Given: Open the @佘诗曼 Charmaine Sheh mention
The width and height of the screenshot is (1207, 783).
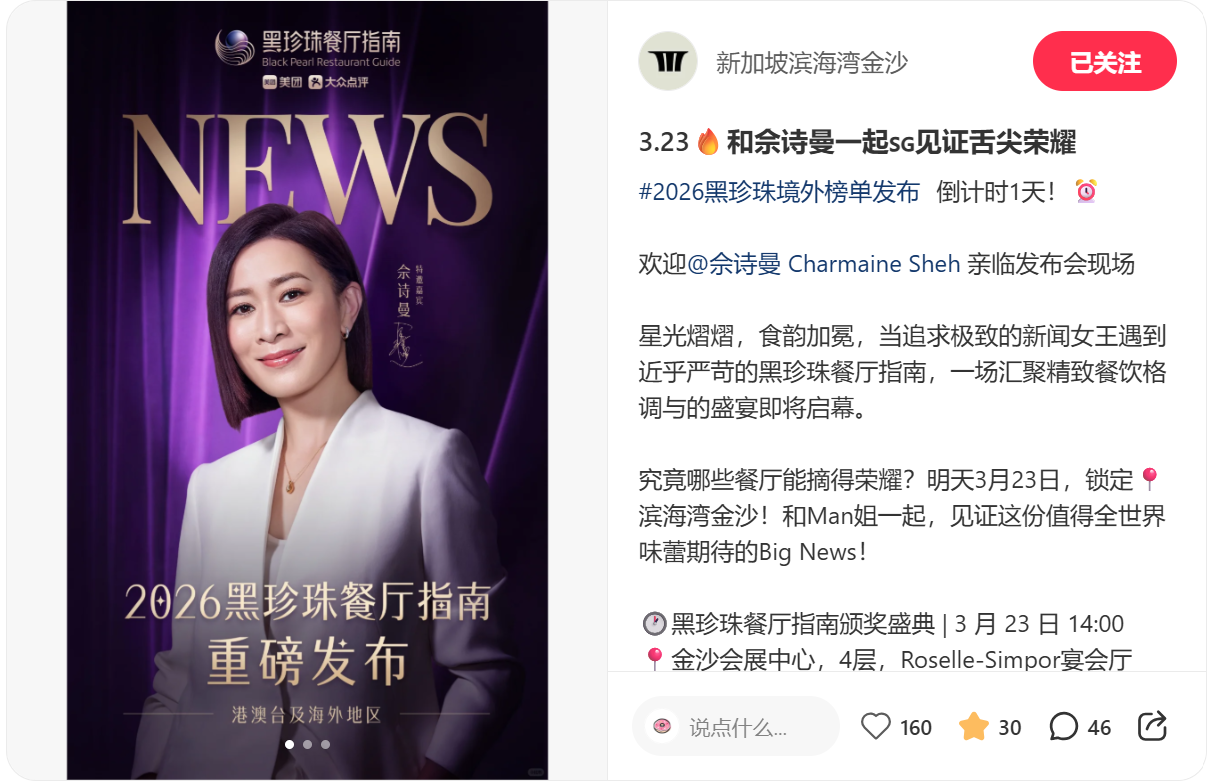Looking at the screenshot, I should pos(824,264).
